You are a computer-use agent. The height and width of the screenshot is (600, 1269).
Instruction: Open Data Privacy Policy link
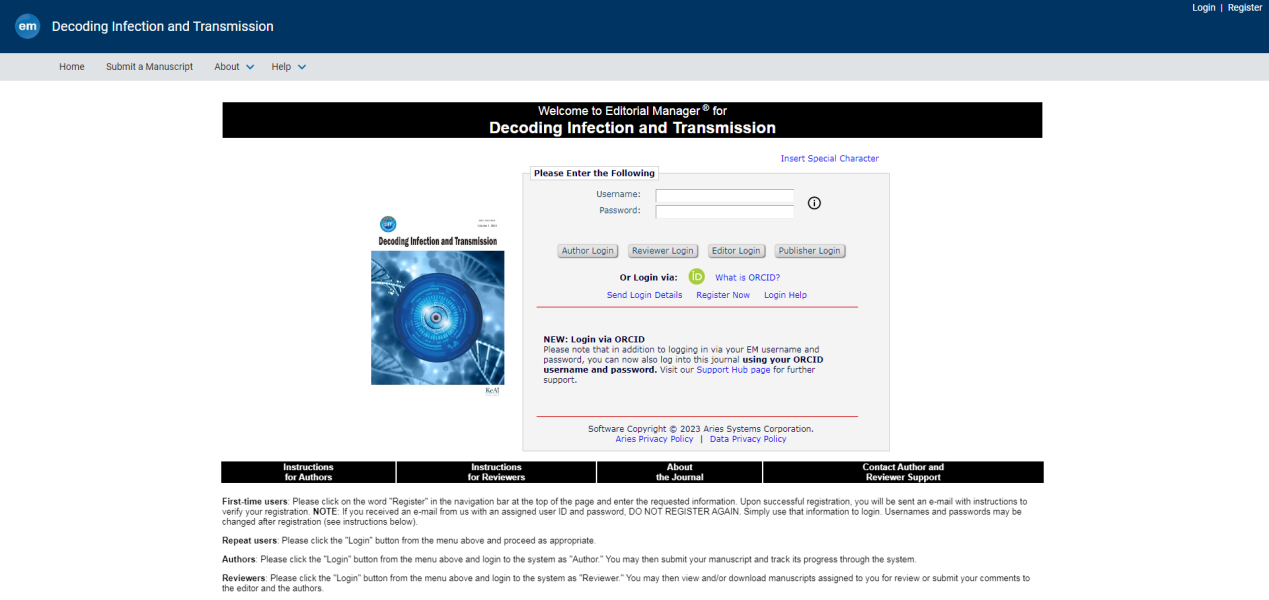point(748,439)
